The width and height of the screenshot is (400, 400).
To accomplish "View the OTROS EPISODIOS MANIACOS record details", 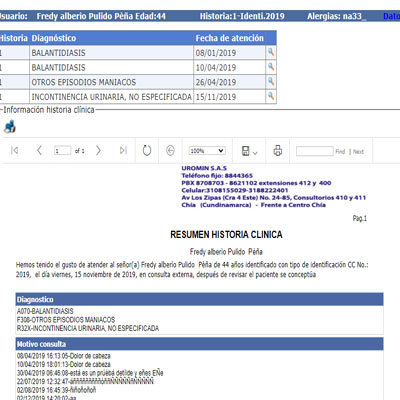I will [x=271, y=81].
